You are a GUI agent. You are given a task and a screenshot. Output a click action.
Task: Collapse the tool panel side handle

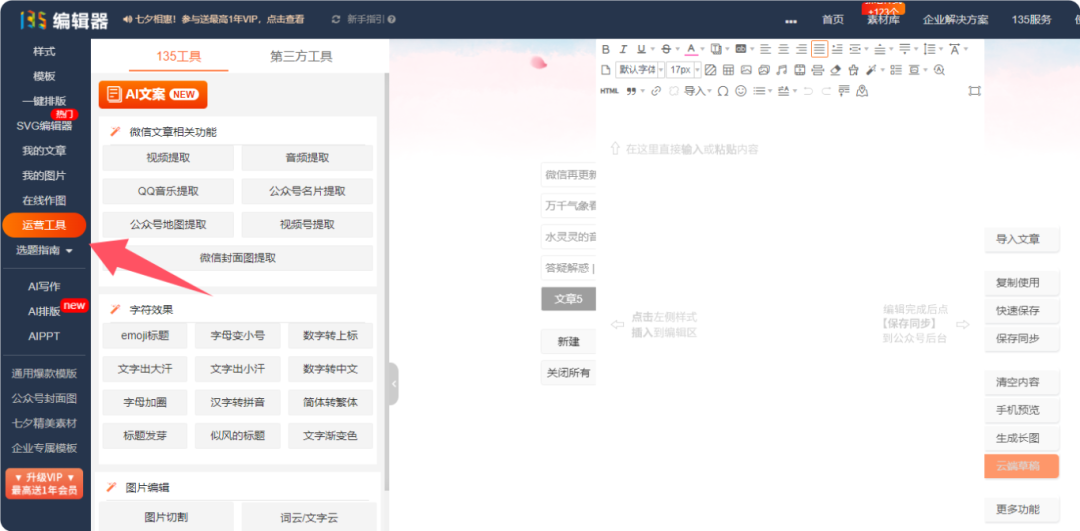pos(393,384)
